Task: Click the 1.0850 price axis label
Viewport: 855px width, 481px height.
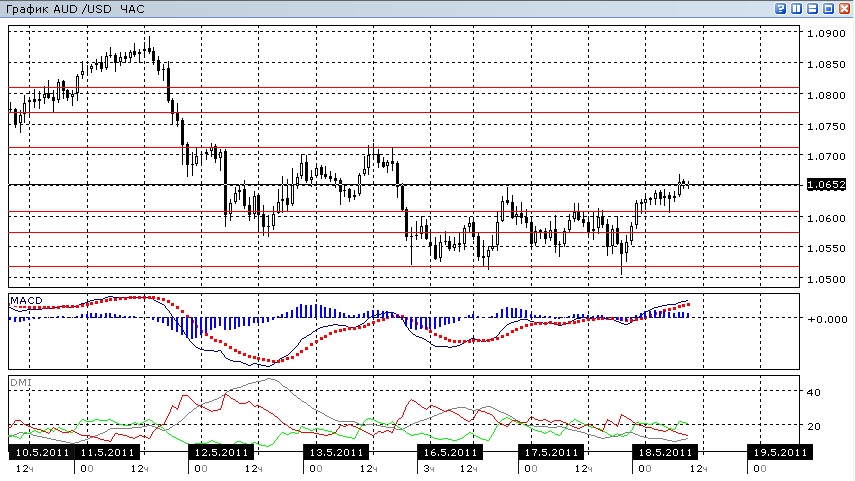Action: [826, 64]
